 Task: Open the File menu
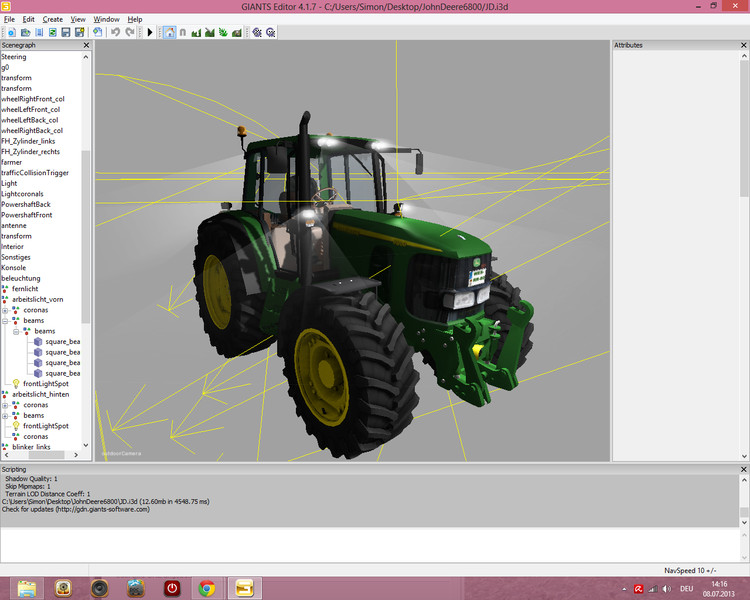click(x=9, y=19)
